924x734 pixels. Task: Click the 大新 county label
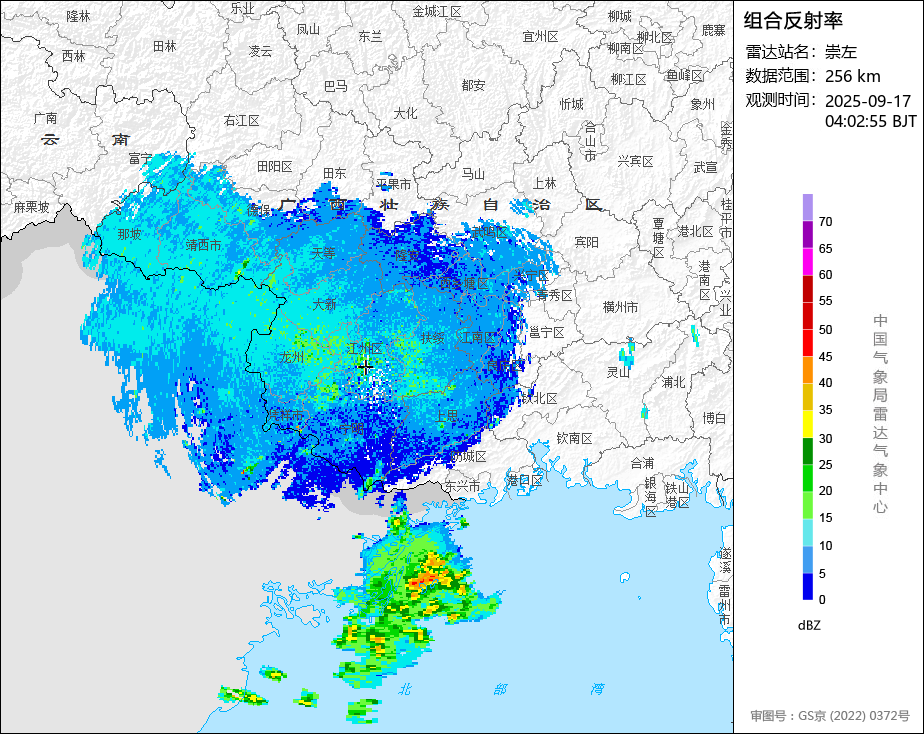(324, 305)
